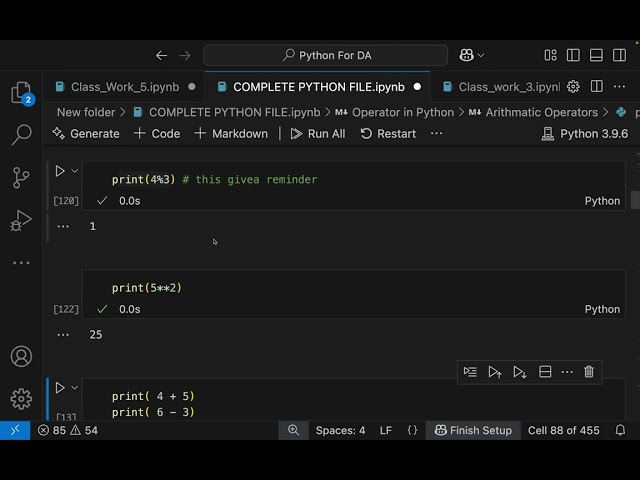Run the print( 4 + 5) cell

click(x=60, y=388)
